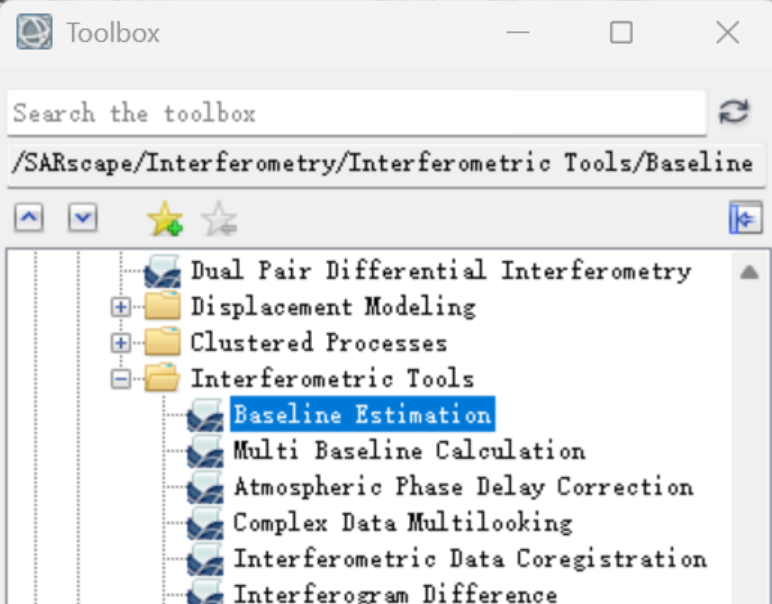Select Clustered Processes label
The width and height of the screenshot is (772, 604).
319,343
